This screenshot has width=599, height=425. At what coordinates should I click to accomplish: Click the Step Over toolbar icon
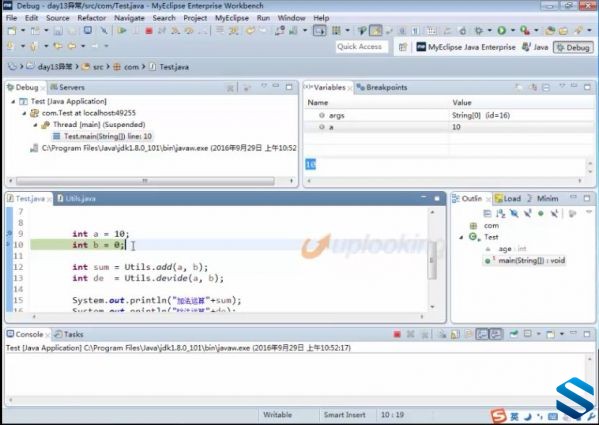[189, 31]
